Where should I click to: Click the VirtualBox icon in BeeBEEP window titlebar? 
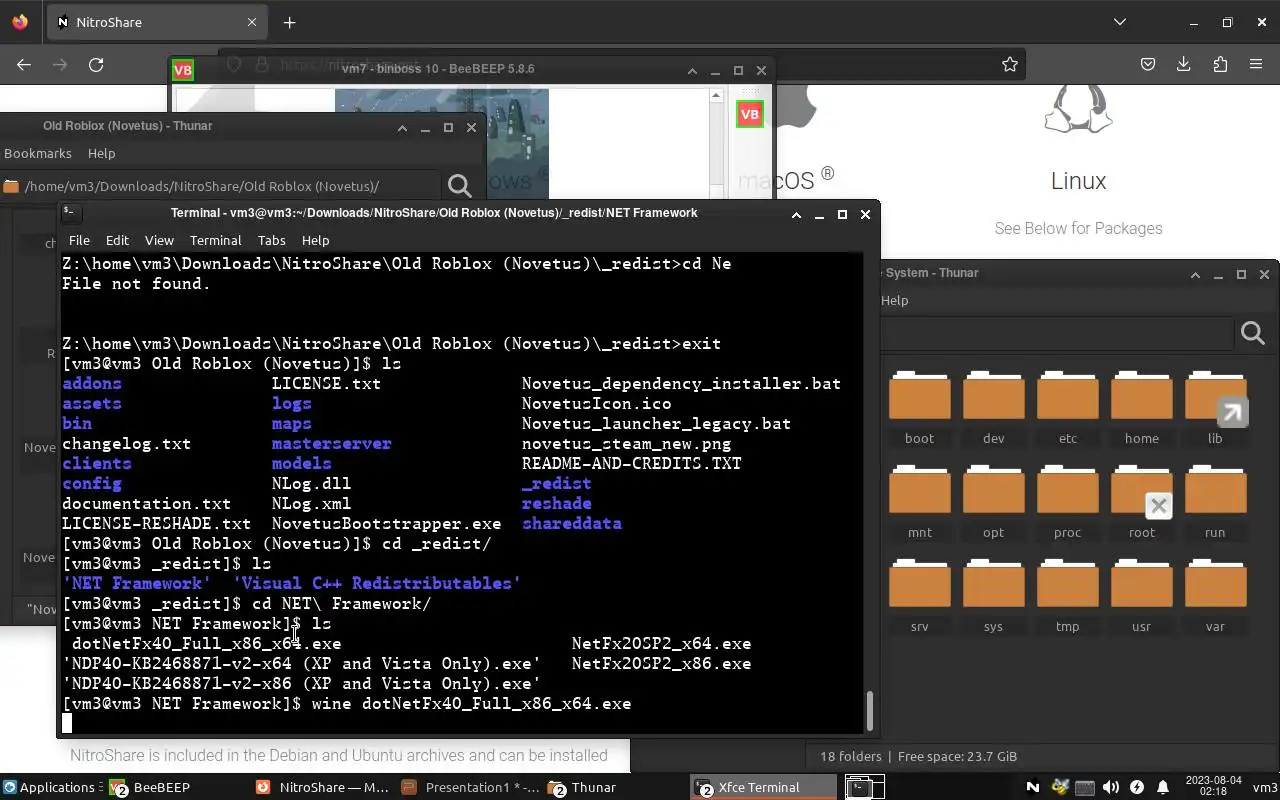[x=182, y=70]
